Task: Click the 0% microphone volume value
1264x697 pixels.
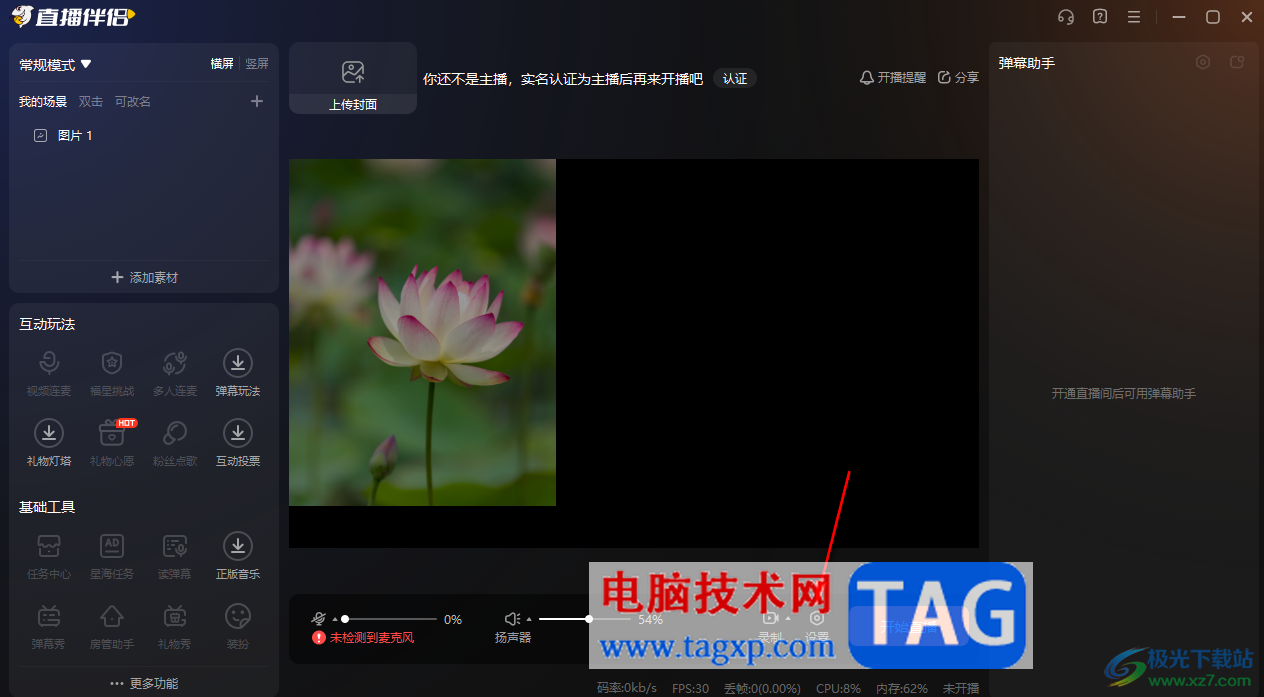Action: pyautogui.click(x=453, y=620)
